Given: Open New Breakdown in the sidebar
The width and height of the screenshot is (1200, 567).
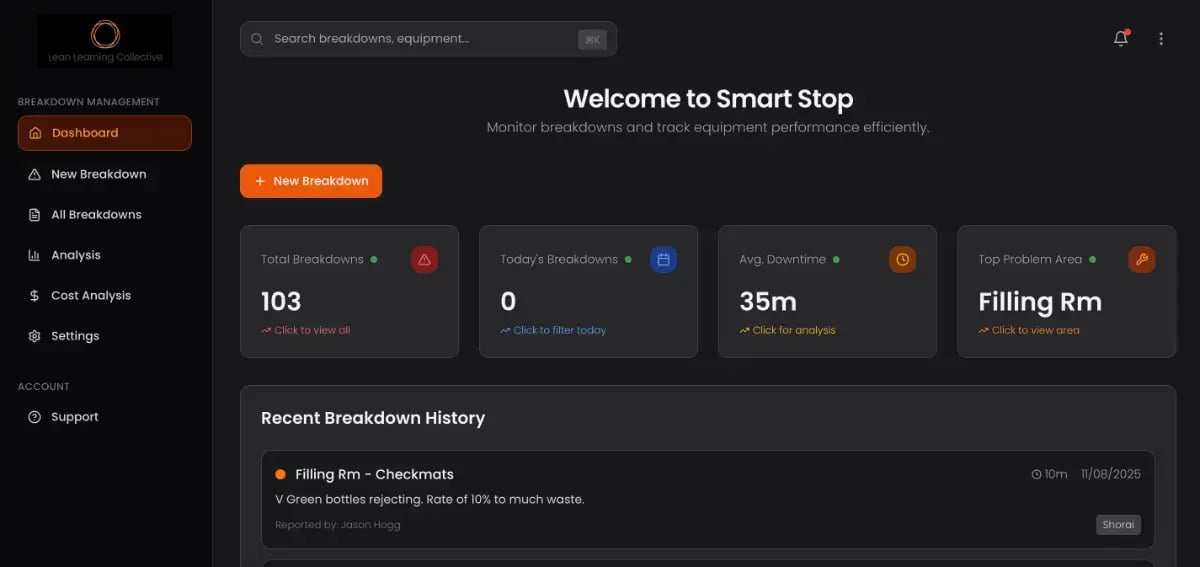Looking at the screenshot, I should point(104,174).
